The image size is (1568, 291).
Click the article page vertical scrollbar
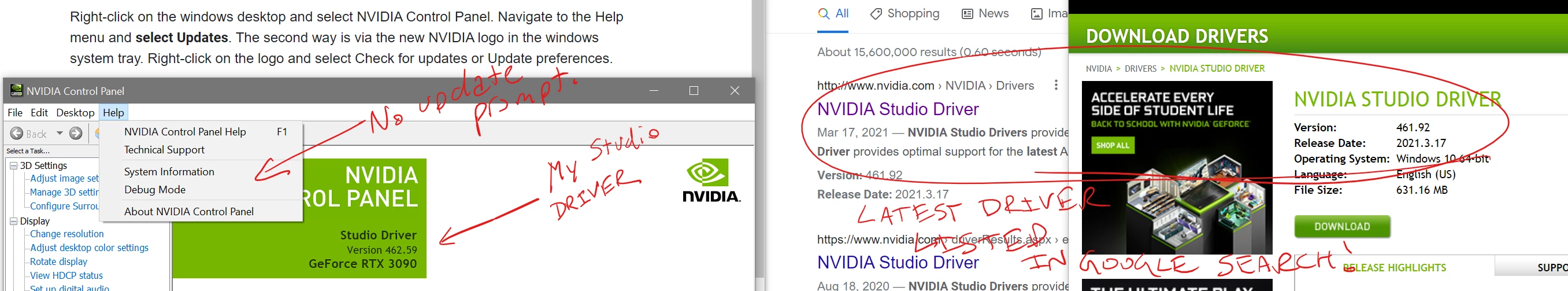758,146
